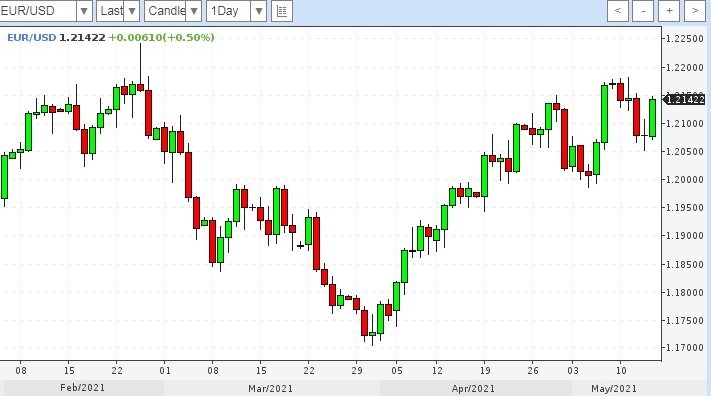Zoom in with the plus button
This screenshot has height=401, width=711.
669,11
